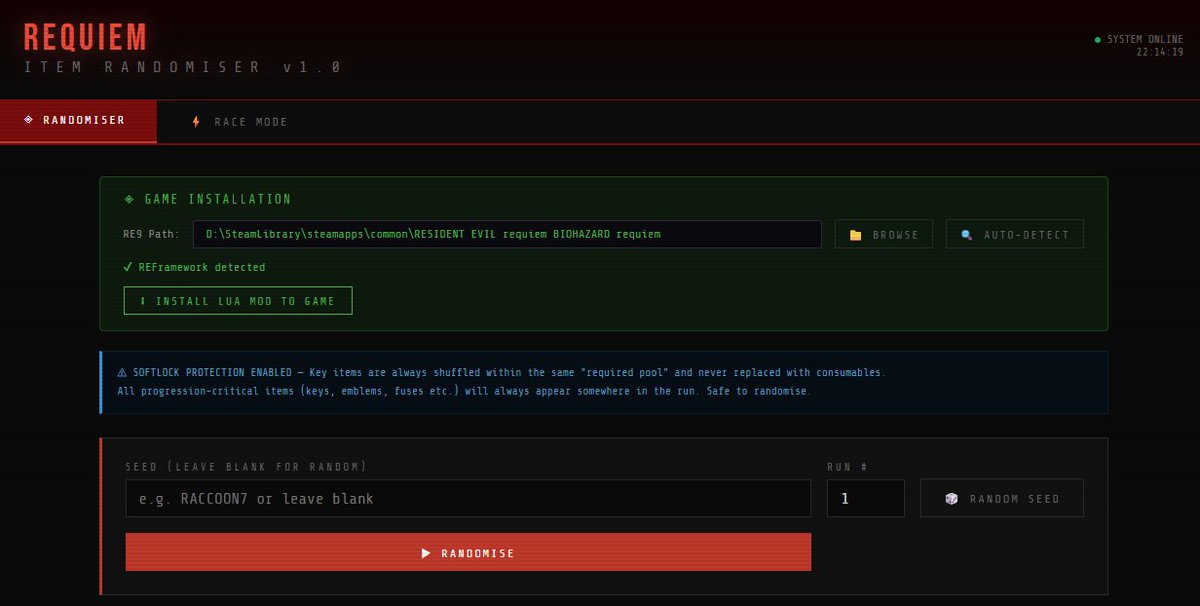Click the green System Online indicator dot
1200x606 pixels.
pos(1098,40)
